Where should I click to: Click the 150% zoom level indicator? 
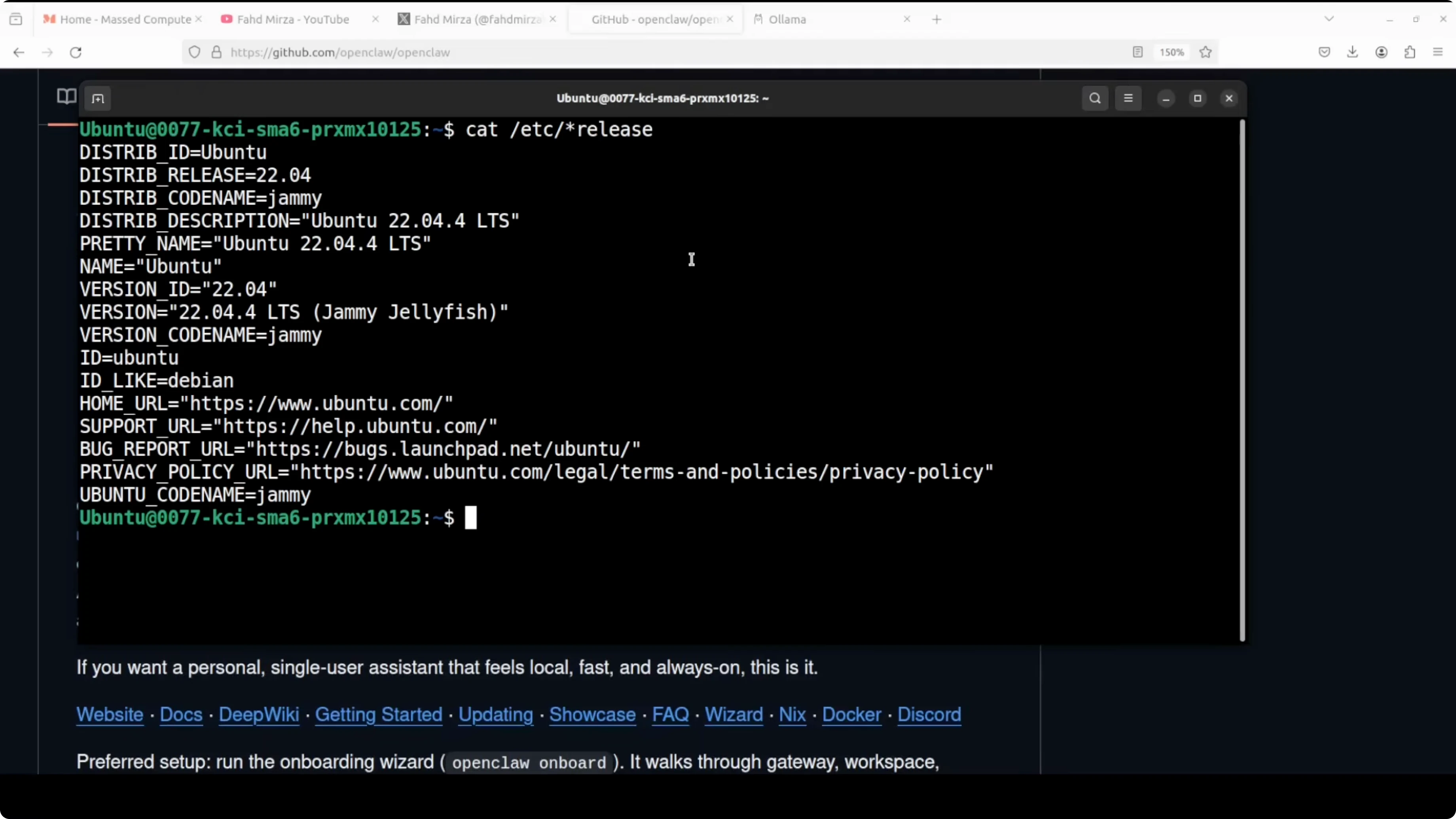1172,52
